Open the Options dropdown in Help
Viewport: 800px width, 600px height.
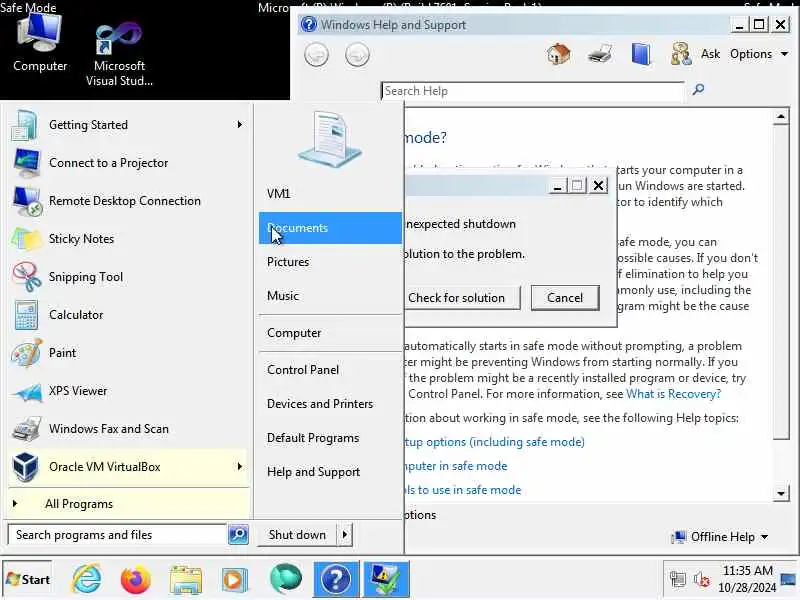(x=759, y=54)
